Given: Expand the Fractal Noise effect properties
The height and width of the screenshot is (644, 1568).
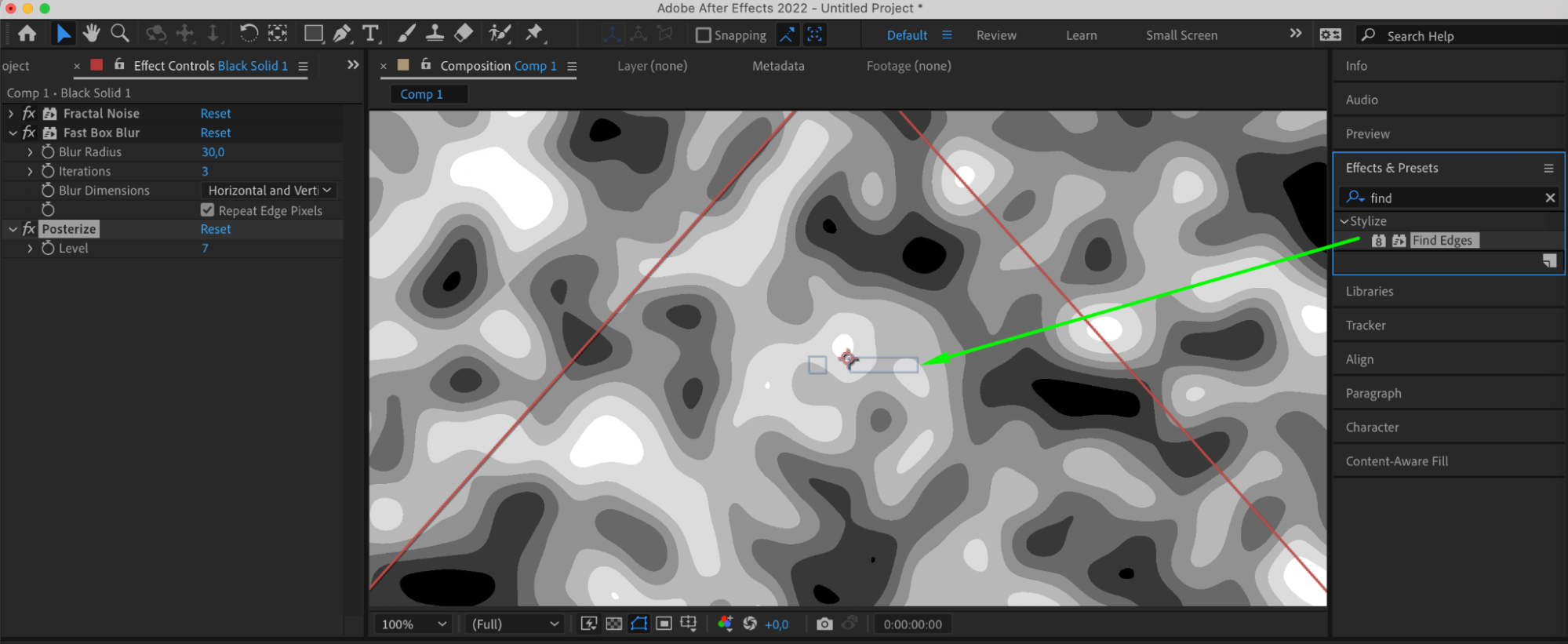Looking at the screenshot, I should click(11, 114).
